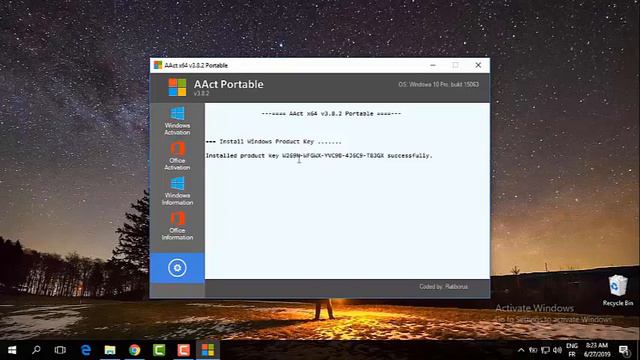Open the Action Center notifications
640x360 pixels.
point(624,350)
